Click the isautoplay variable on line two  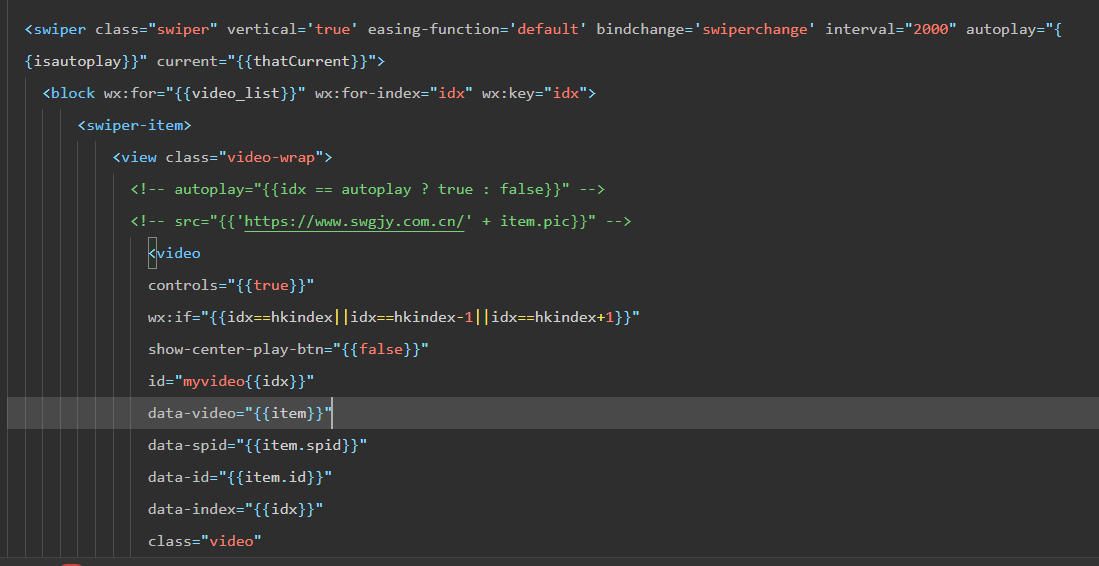click(77, 62)
